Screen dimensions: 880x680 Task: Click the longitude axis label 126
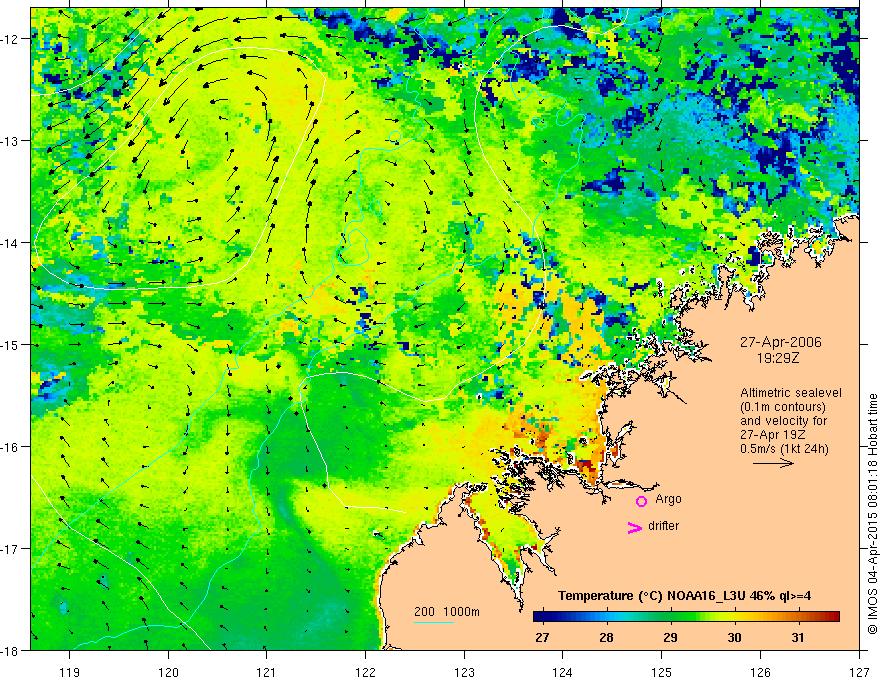click(x=760, y=672)
